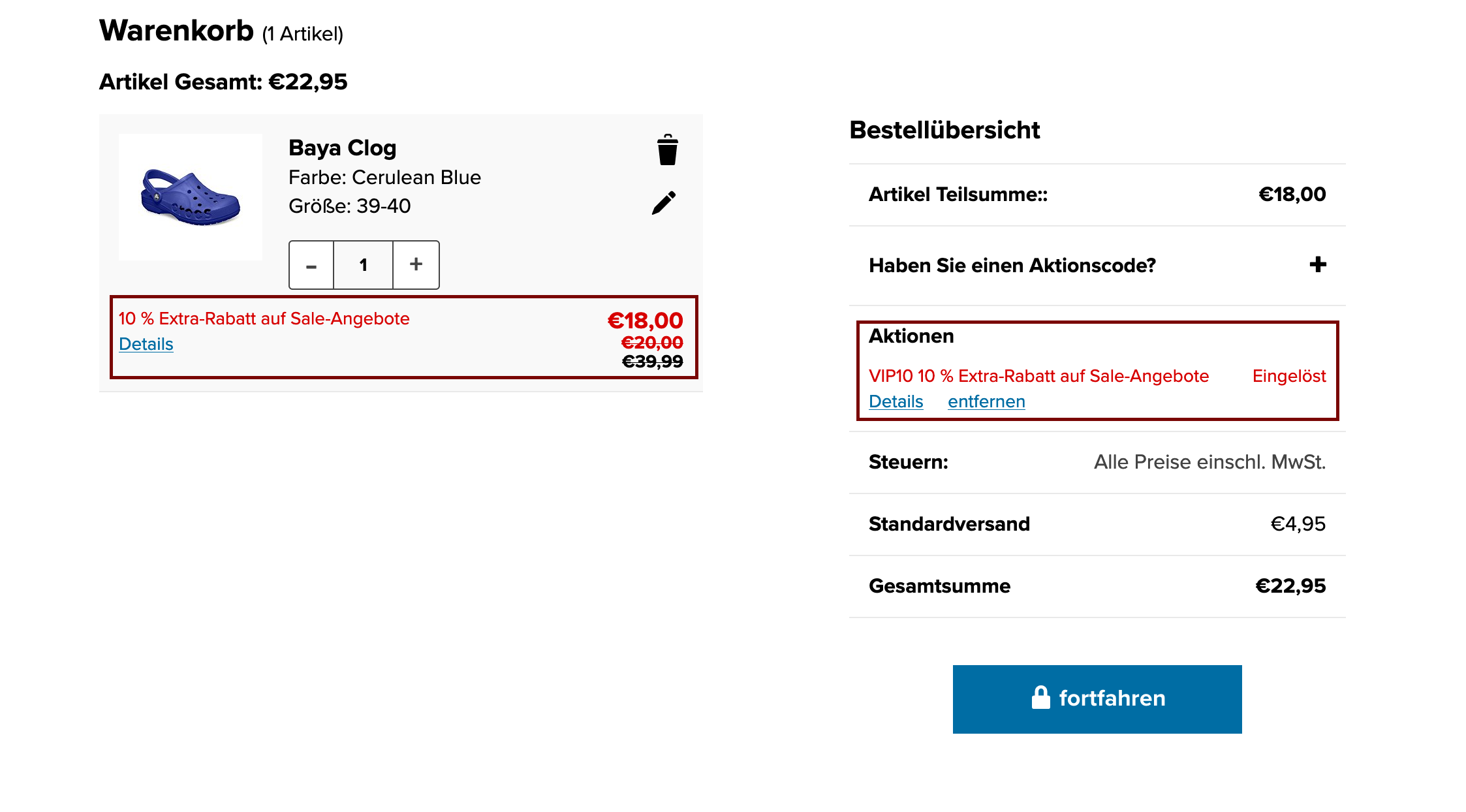Click the Warenkorb heading
The width and height of the screenshot is (1466, 812).
(x=176, y=31)
